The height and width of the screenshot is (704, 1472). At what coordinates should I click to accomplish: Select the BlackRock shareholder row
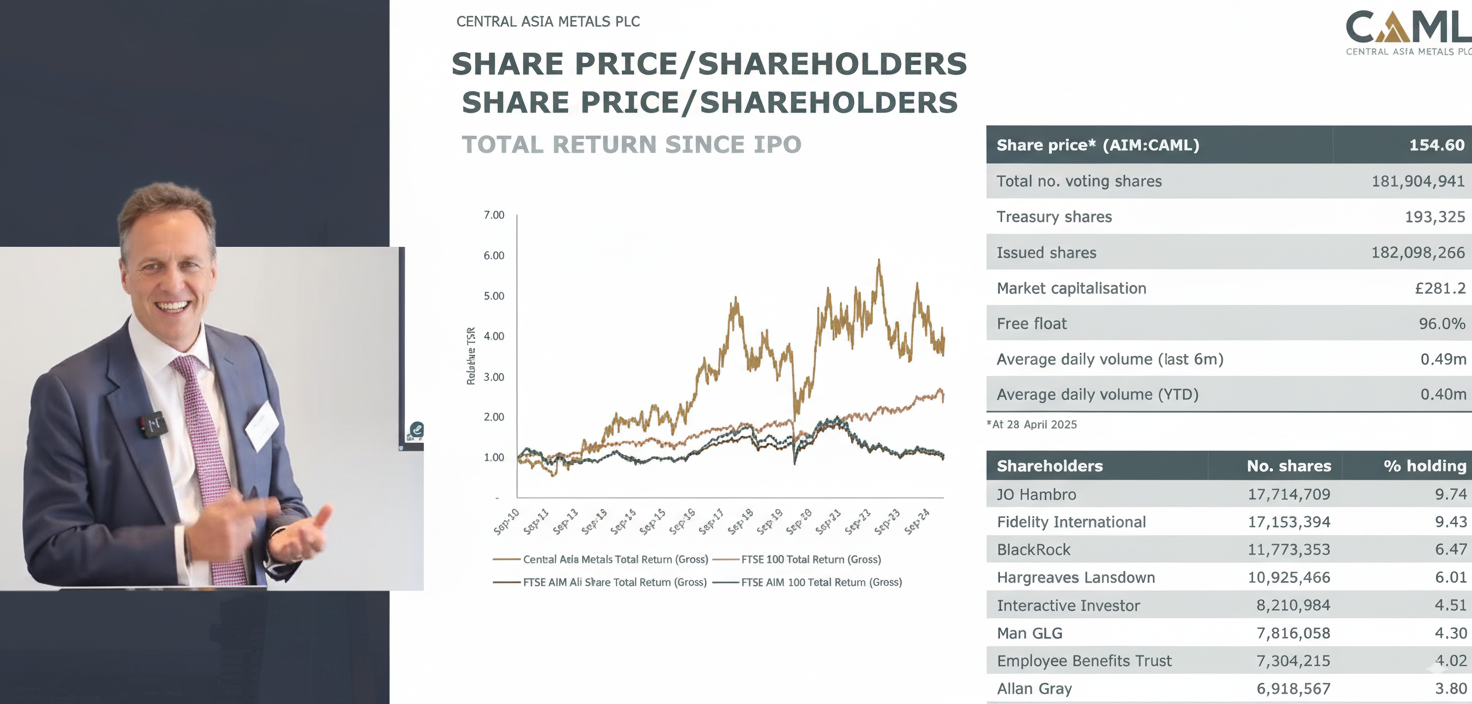click(1229, 550)
